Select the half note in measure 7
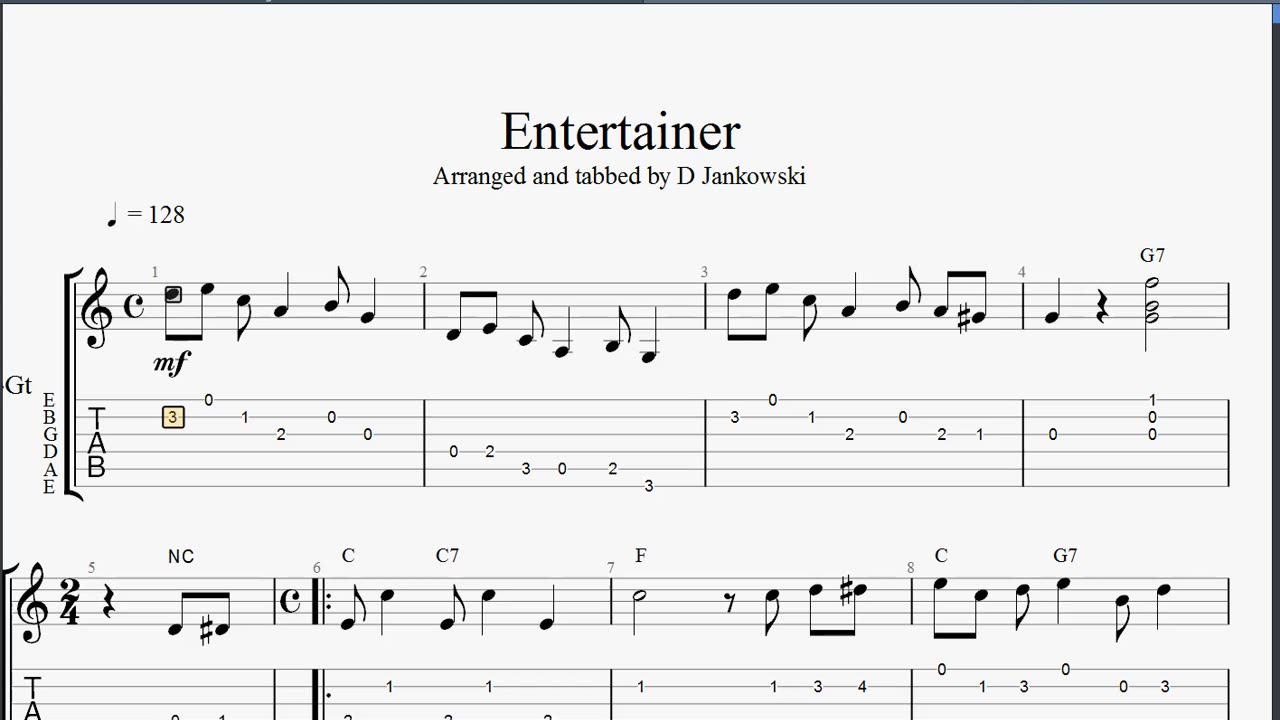 coord(640,596)
